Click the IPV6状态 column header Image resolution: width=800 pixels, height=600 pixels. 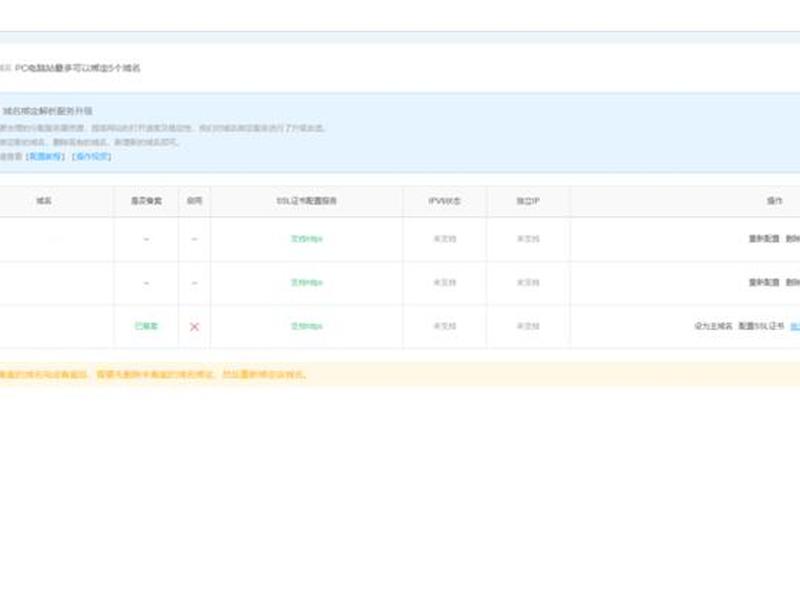pyautogui.click(x=444, y=201)
